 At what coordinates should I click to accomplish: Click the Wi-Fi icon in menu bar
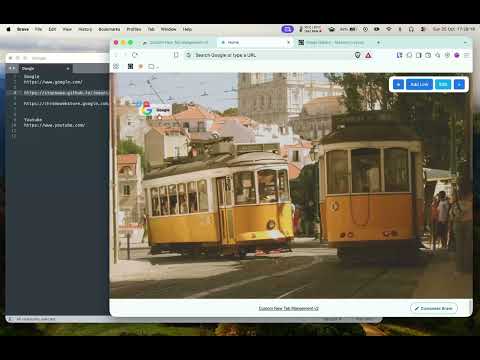point(389,29)
